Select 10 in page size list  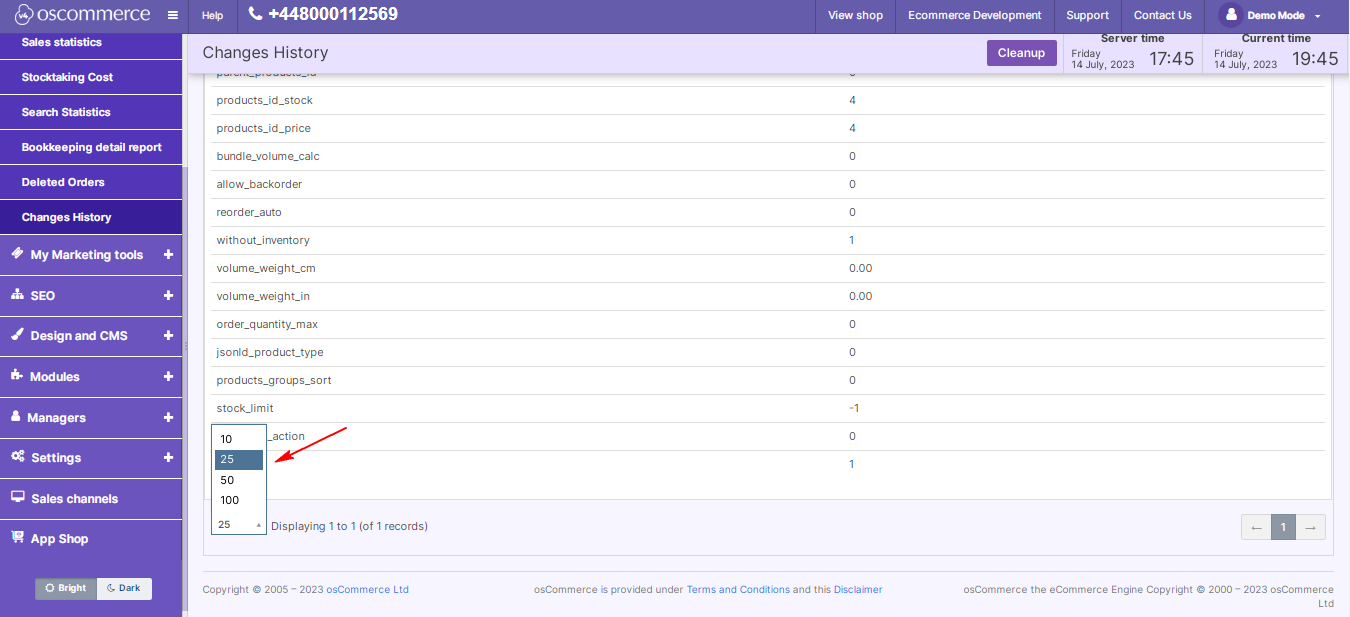click(x=239, y=439)
